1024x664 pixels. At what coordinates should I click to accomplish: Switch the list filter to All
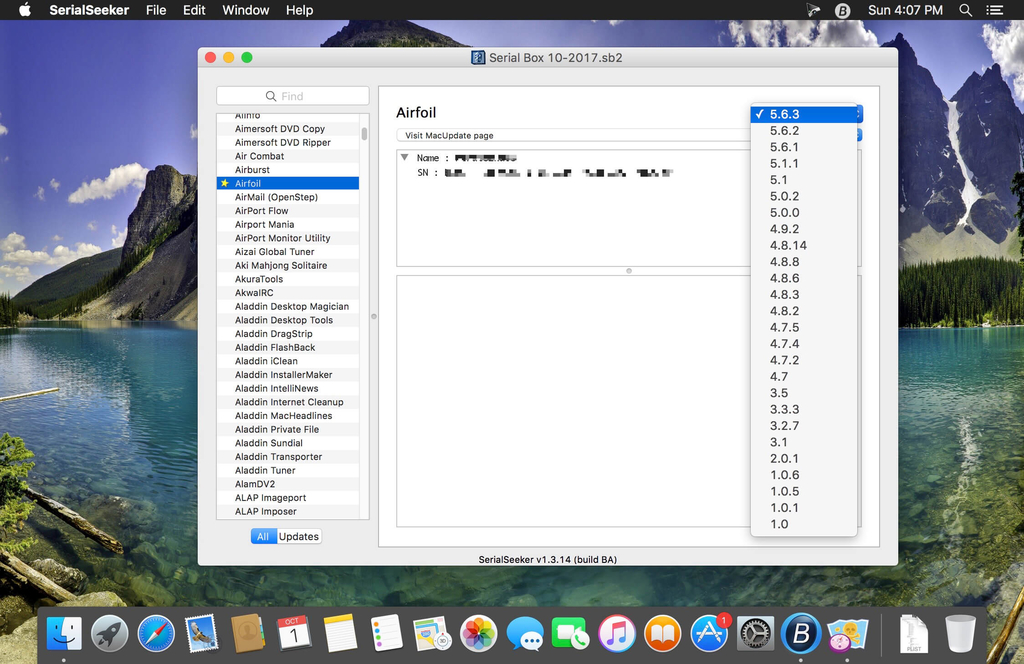click(x=263, y=536)
